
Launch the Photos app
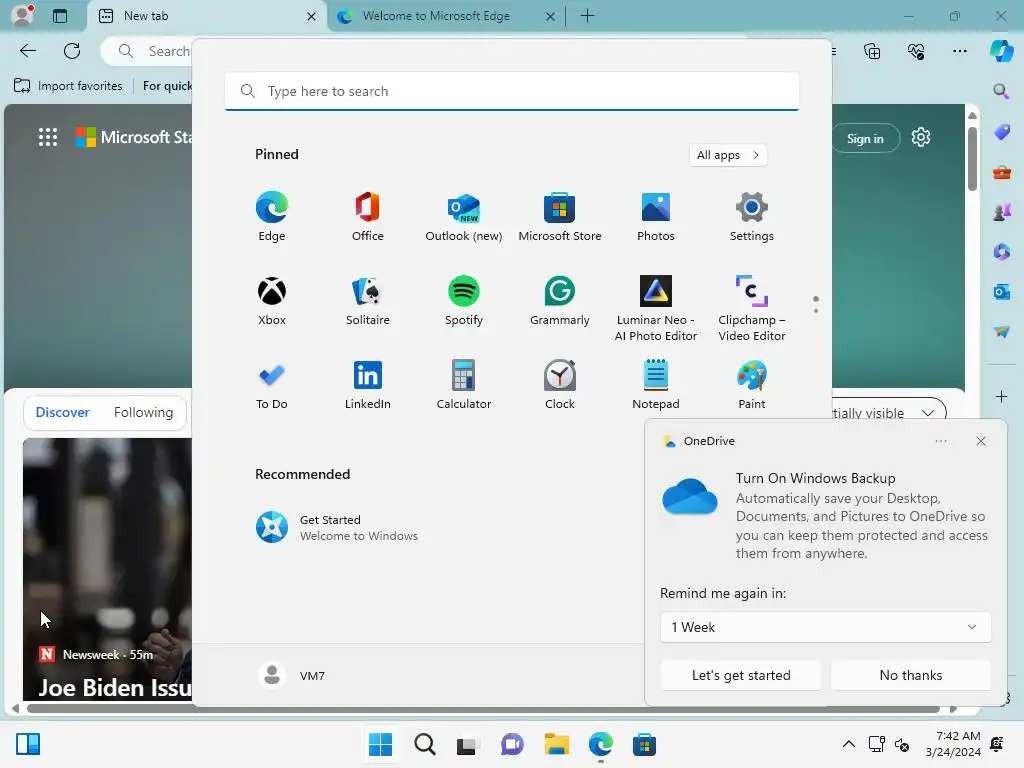coord(656,216)
